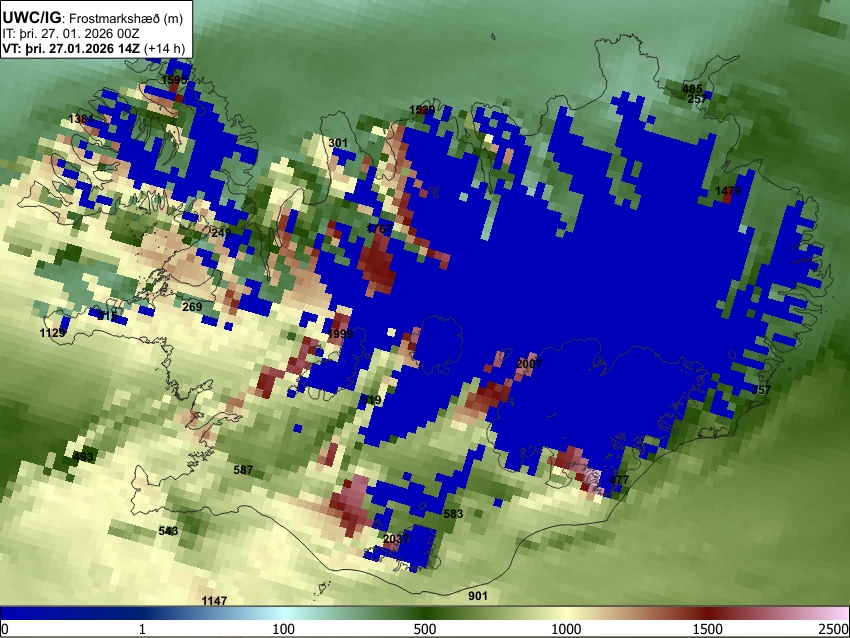Click the 1129 value label on map

coord(53,333)
